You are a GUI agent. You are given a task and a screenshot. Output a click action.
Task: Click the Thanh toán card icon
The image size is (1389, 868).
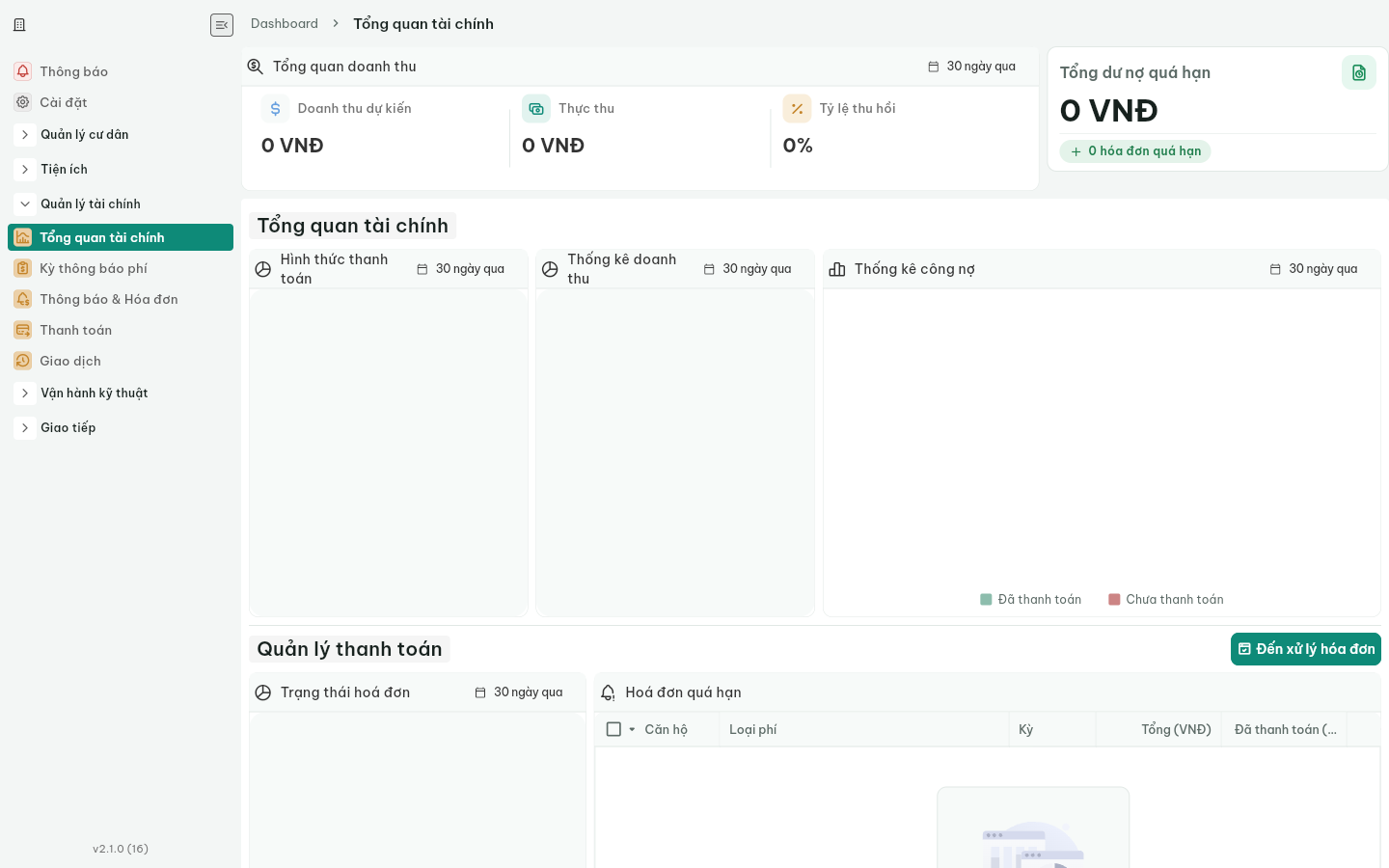(23, 330)
